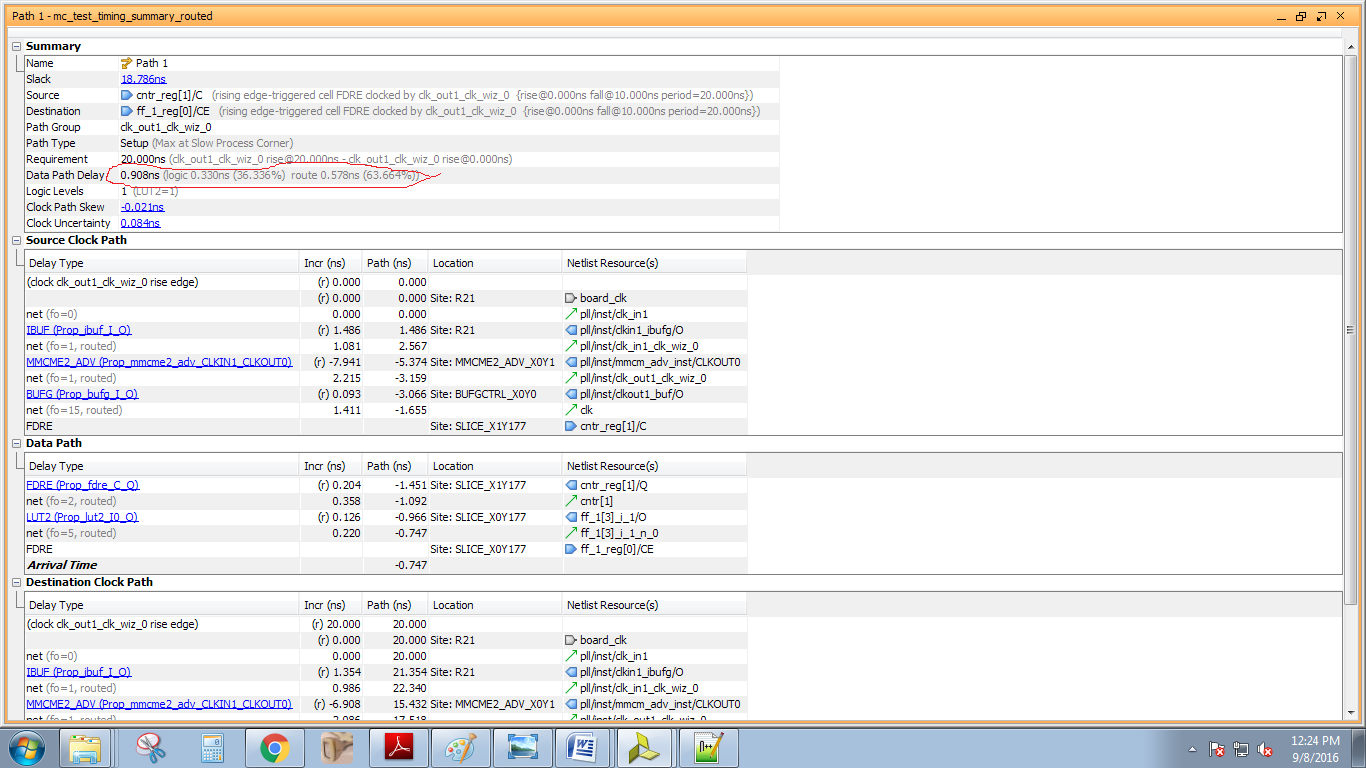Collapse the Destination Clock Path section
This screenshot has width=1366, height=768.
tap(16, 582)
